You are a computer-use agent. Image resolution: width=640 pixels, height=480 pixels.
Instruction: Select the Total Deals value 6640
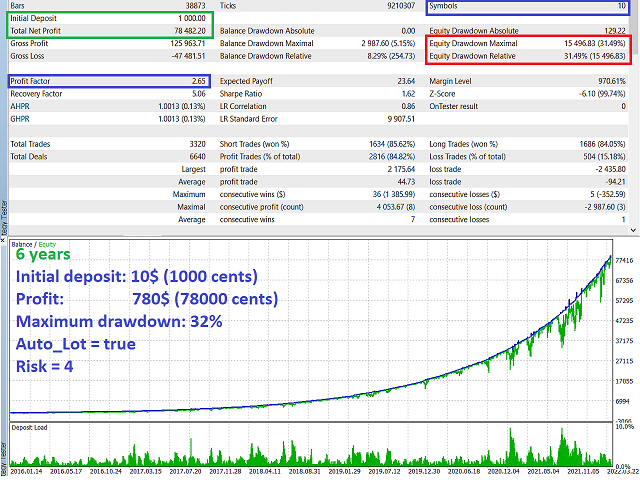click(197, 157)
